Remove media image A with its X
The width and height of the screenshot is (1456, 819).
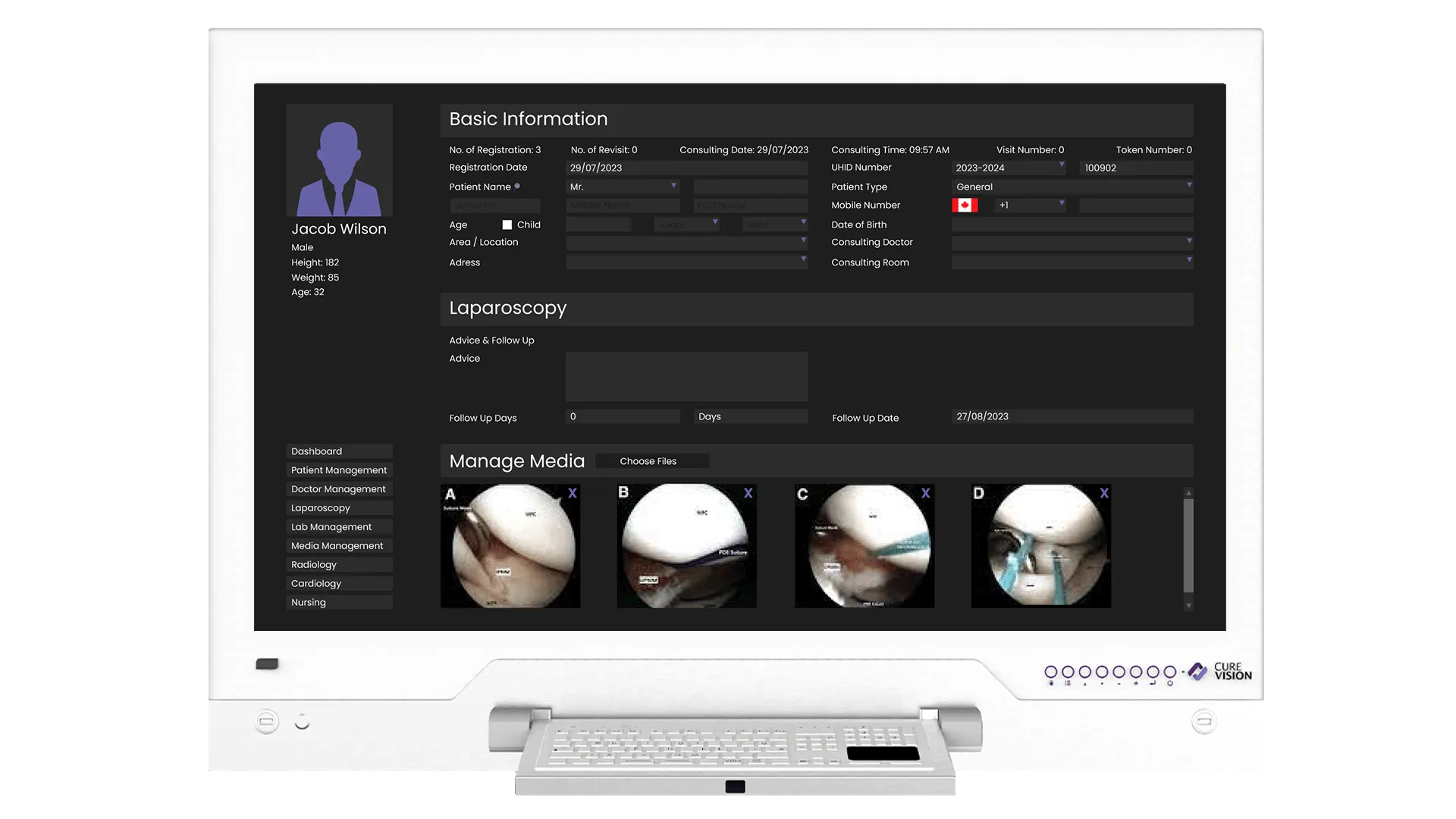[x=573, y=494]
